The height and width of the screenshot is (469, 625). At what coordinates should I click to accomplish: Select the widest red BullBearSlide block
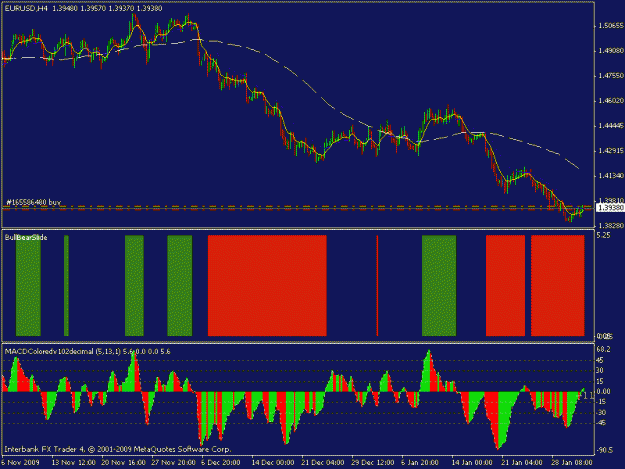point(267,286)
